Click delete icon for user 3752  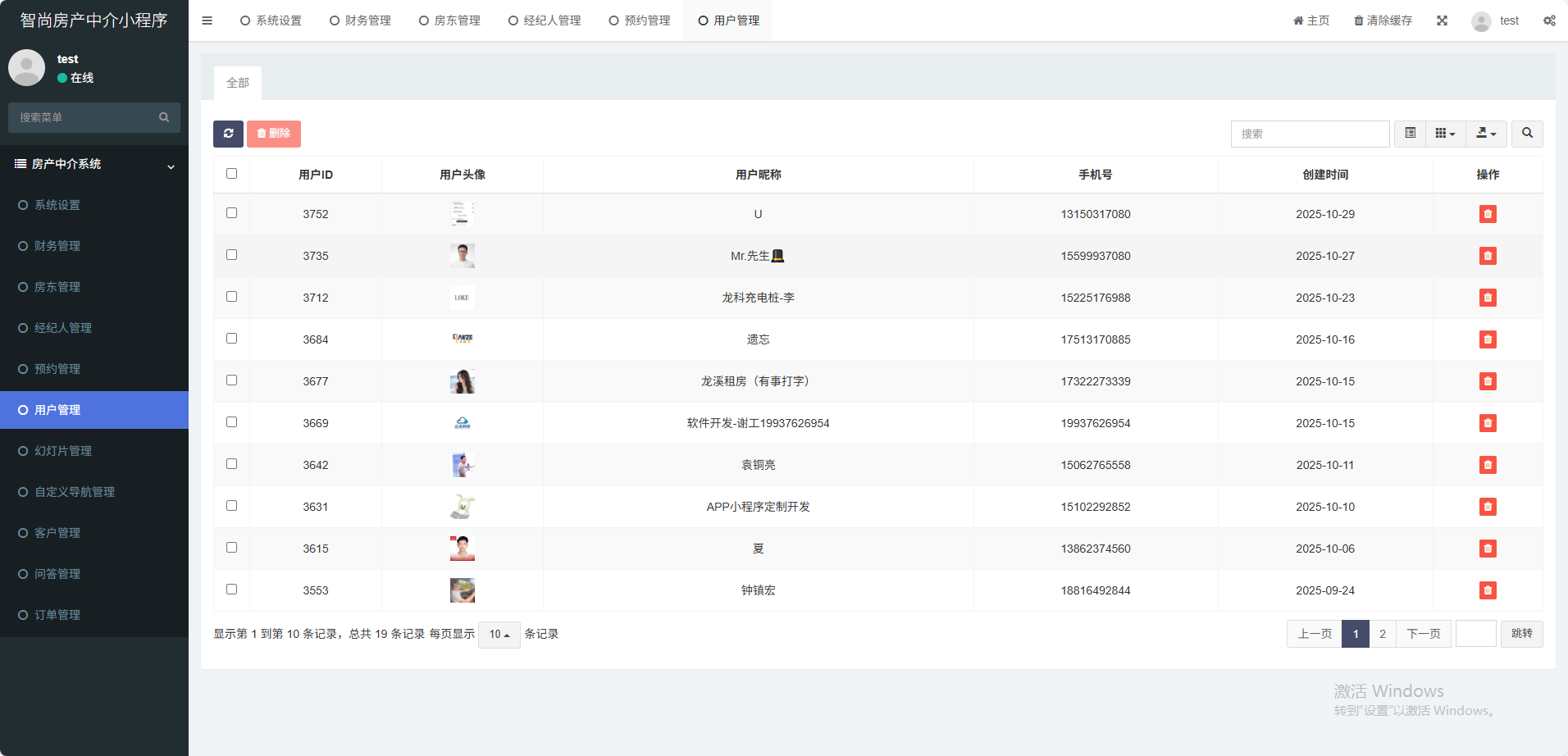click(x=1487, y=214)
